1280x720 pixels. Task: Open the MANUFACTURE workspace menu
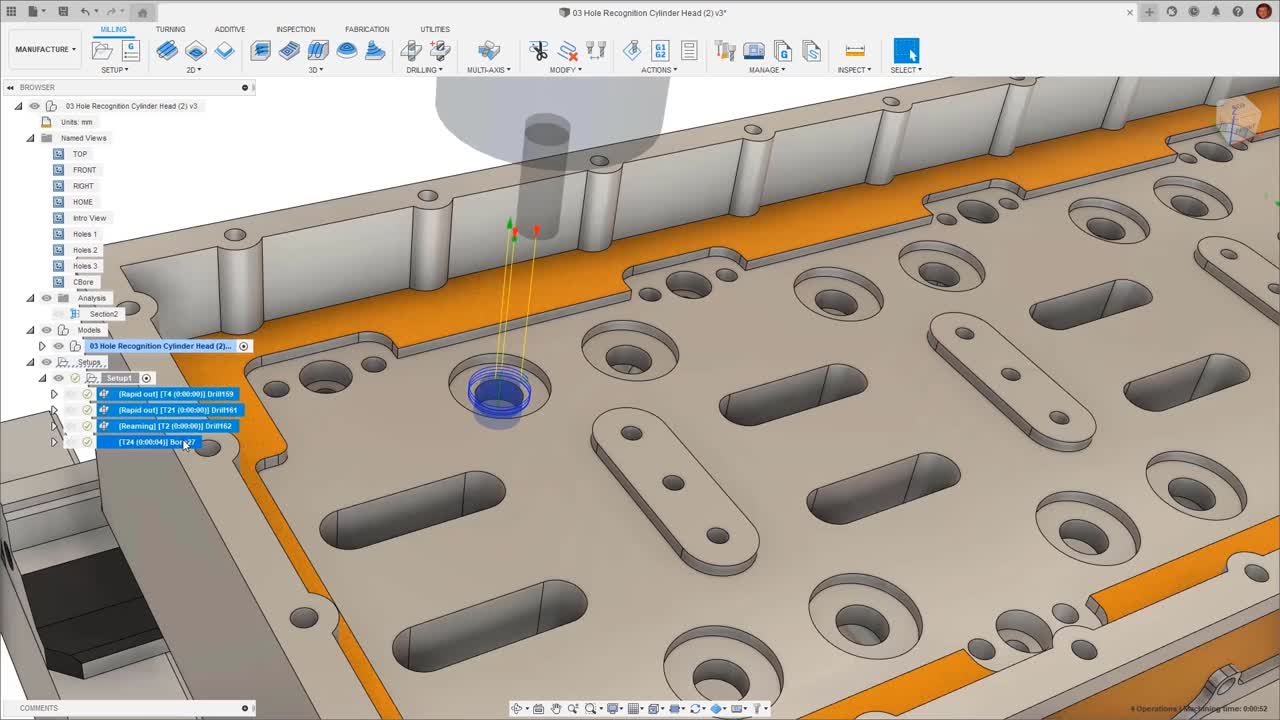click(x=44, y=49)
